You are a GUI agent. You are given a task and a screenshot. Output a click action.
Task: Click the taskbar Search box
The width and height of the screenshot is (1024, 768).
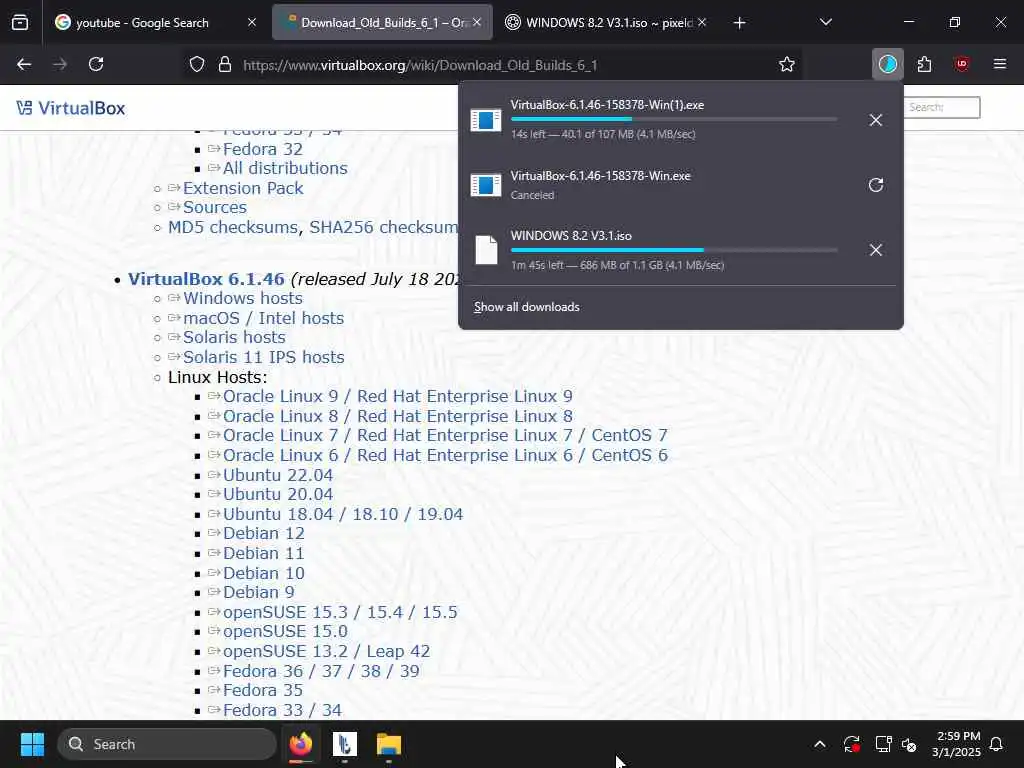(167, 744)
